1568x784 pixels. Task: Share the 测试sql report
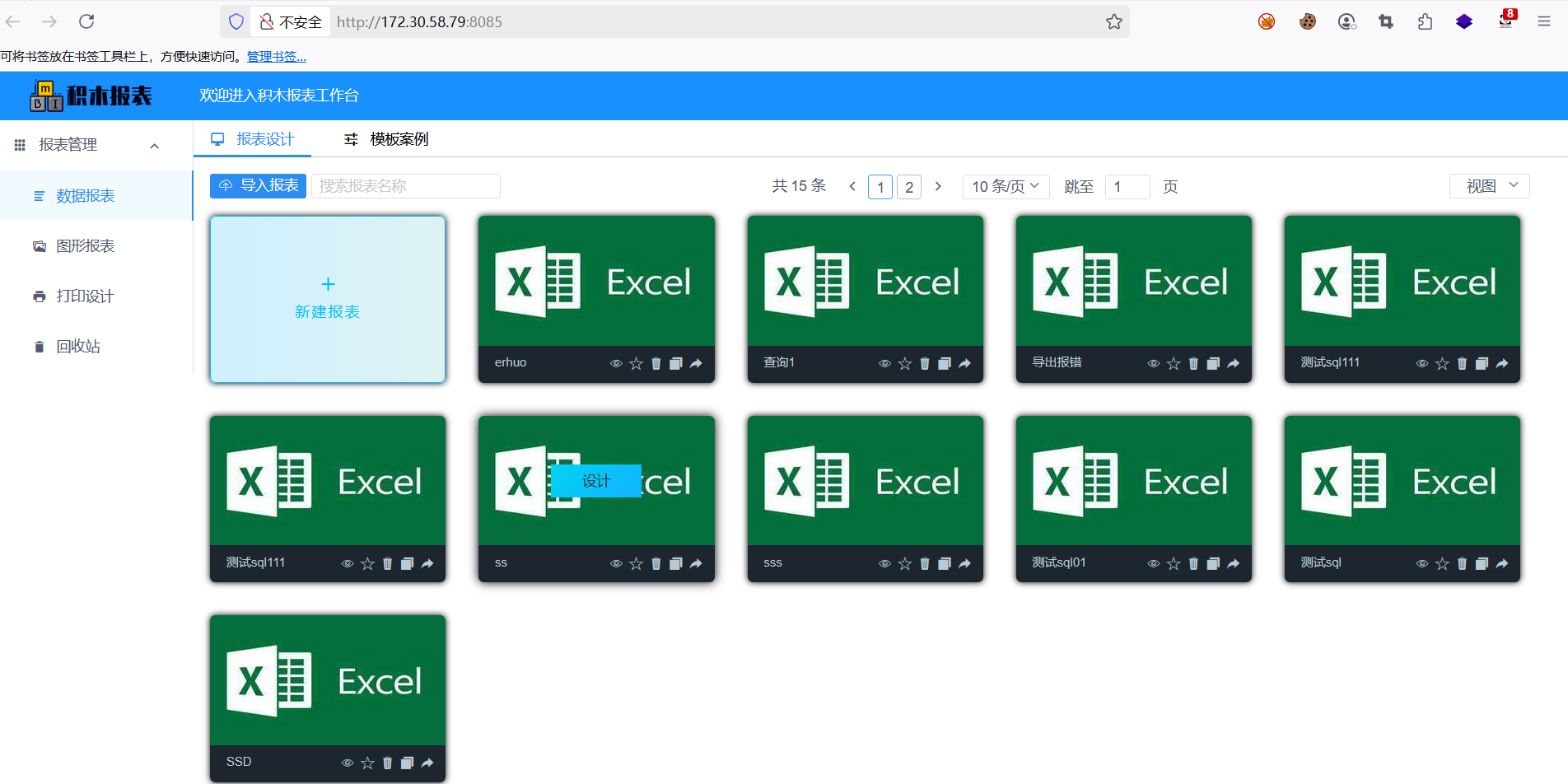click(1502, 564)
